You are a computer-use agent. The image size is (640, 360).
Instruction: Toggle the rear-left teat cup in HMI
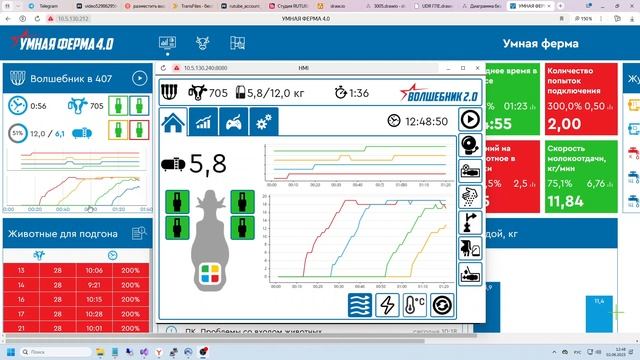[x=177, y=228]
